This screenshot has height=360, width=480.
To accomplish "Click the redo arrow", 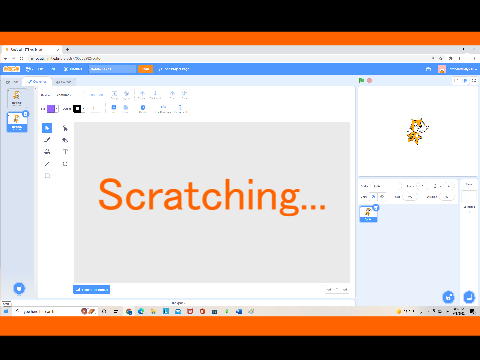I will tap(101, 95).
